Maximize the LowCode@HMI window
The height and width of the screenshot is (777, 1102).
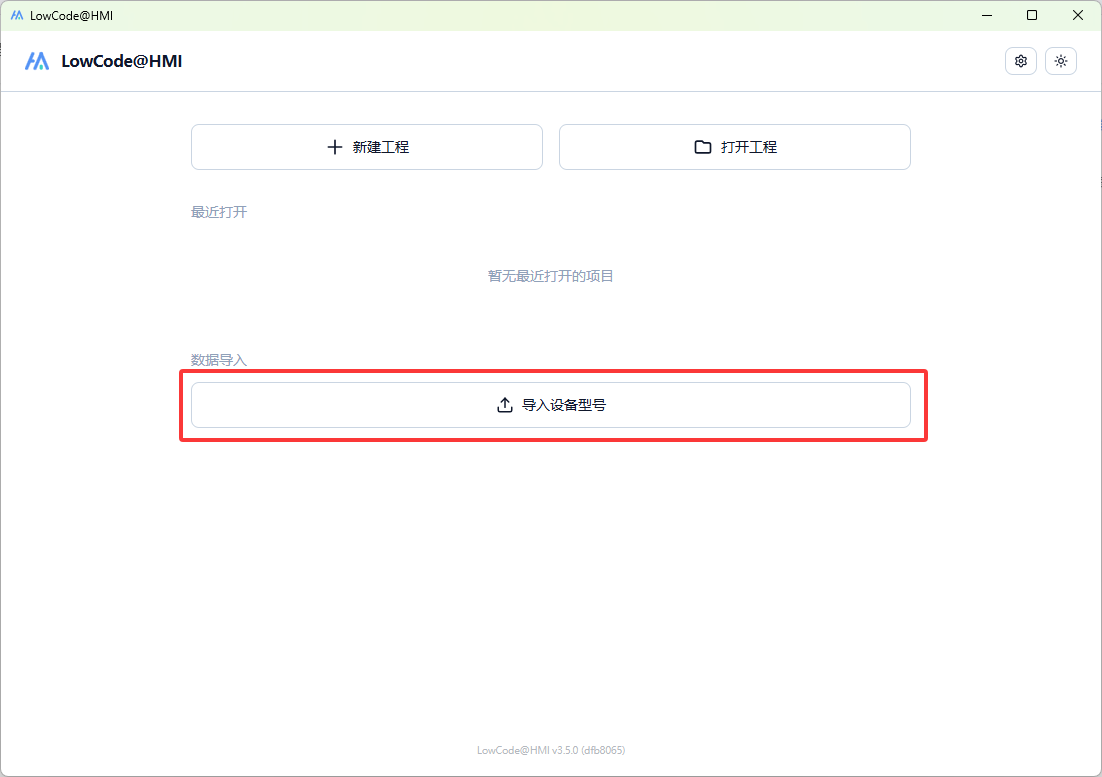[1032, 15]
